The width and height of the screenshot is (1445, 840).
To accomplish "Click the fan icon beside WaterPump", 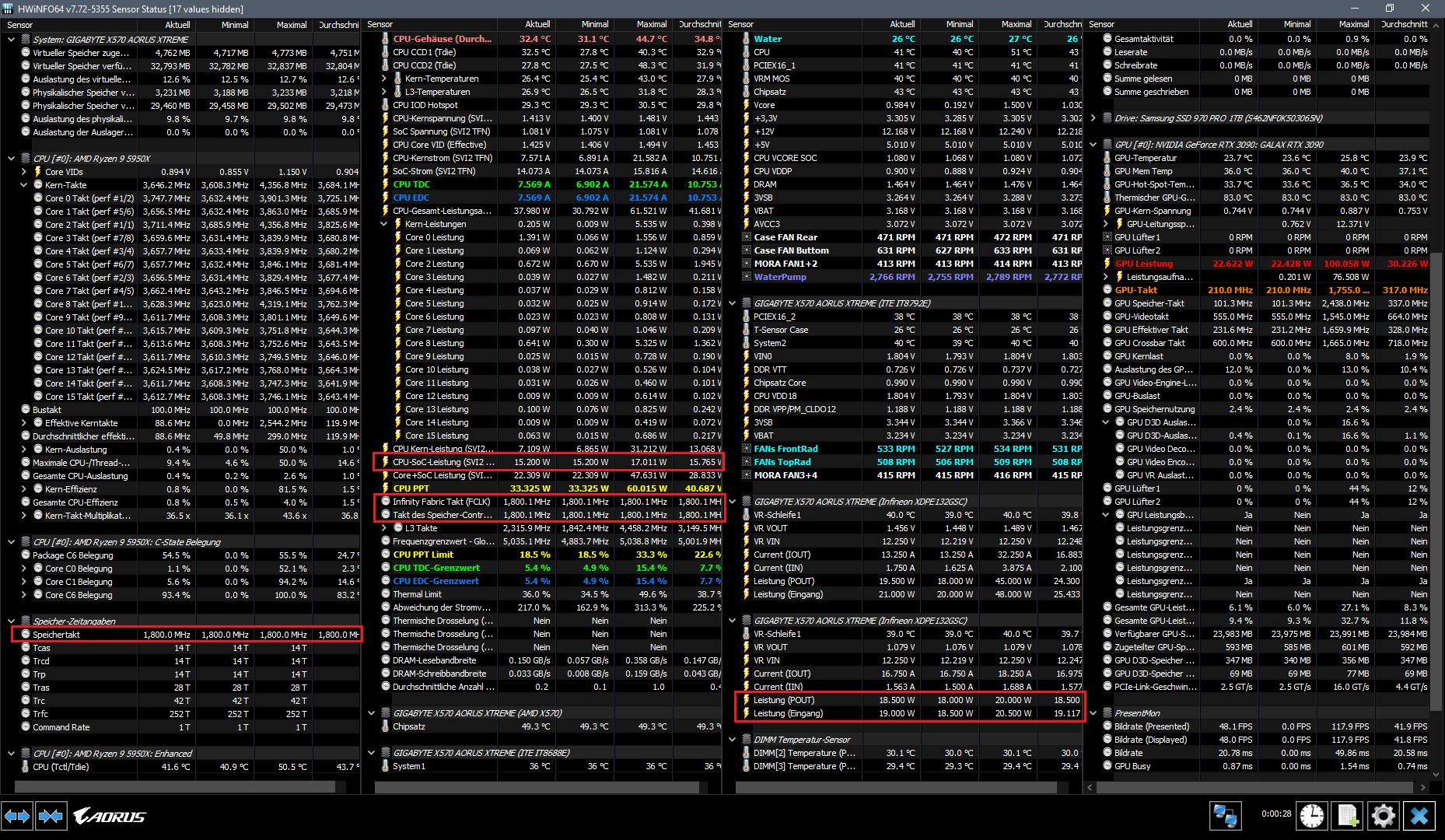I will (747, 277).
